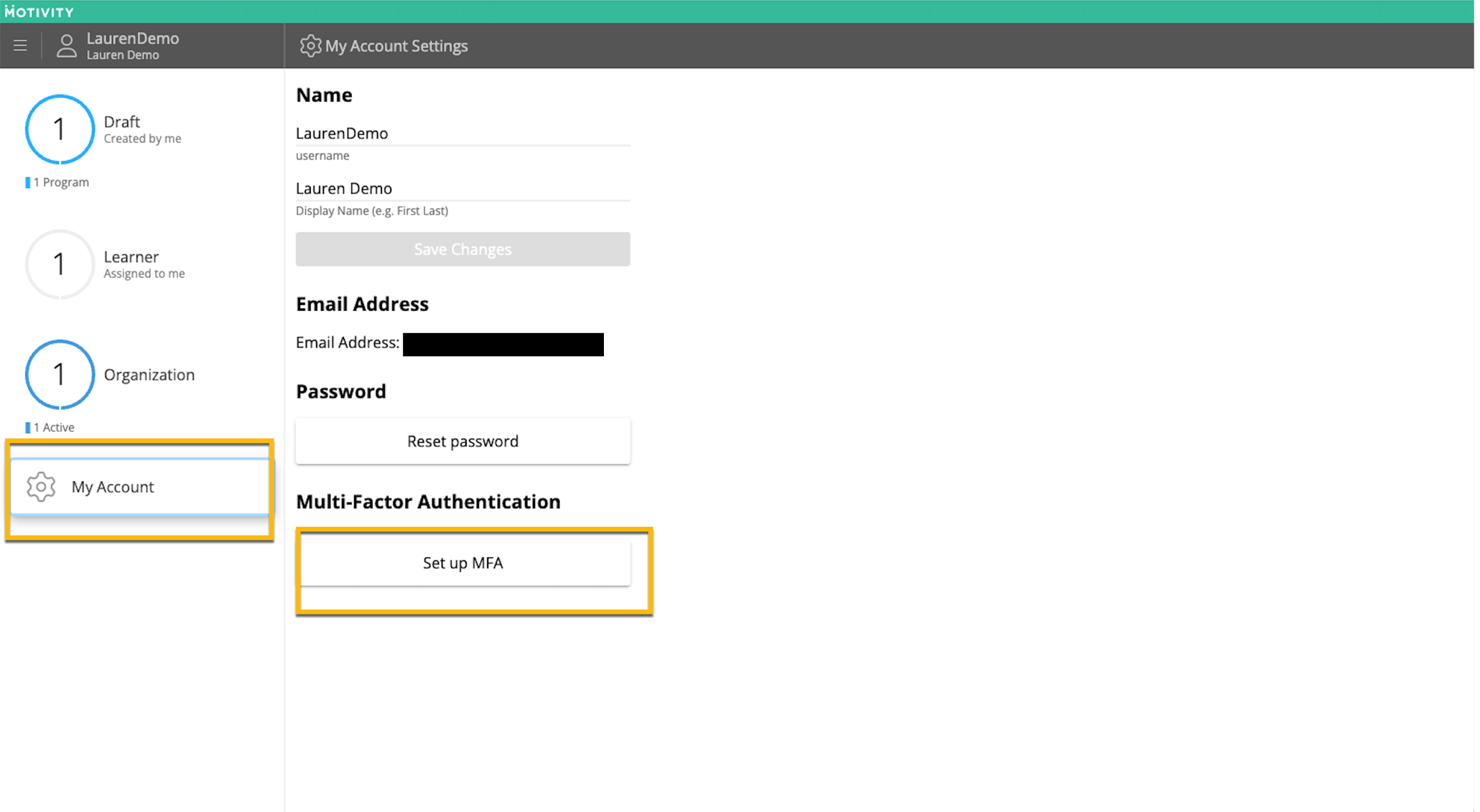This screenshot has height=812, width=1480.
Task: Click the Motivity logo in the header
Action: point(39,11)
